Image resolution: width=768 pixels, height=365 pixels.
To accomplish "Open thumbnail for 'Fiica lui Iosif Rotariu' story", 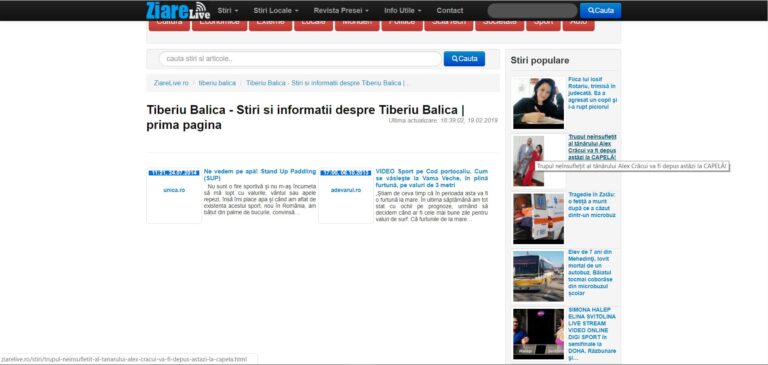I will pos(538,103).
